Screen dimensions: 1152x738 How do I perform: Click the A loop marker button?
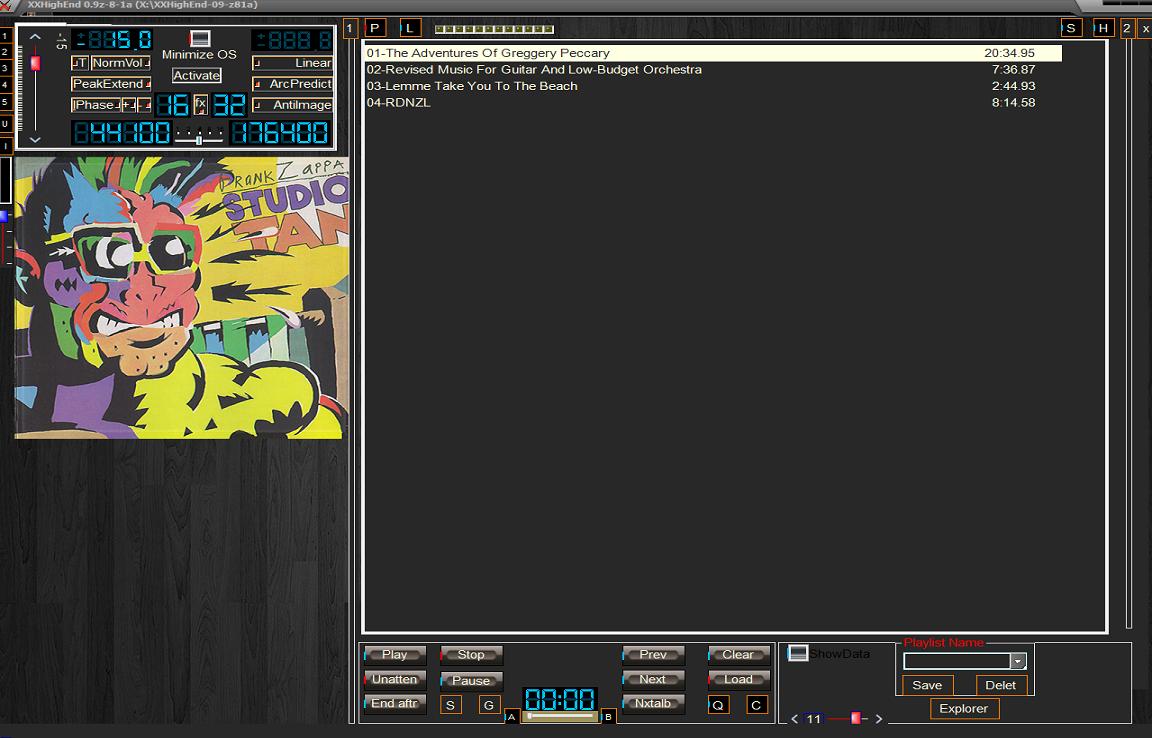[x=512, y=717]
